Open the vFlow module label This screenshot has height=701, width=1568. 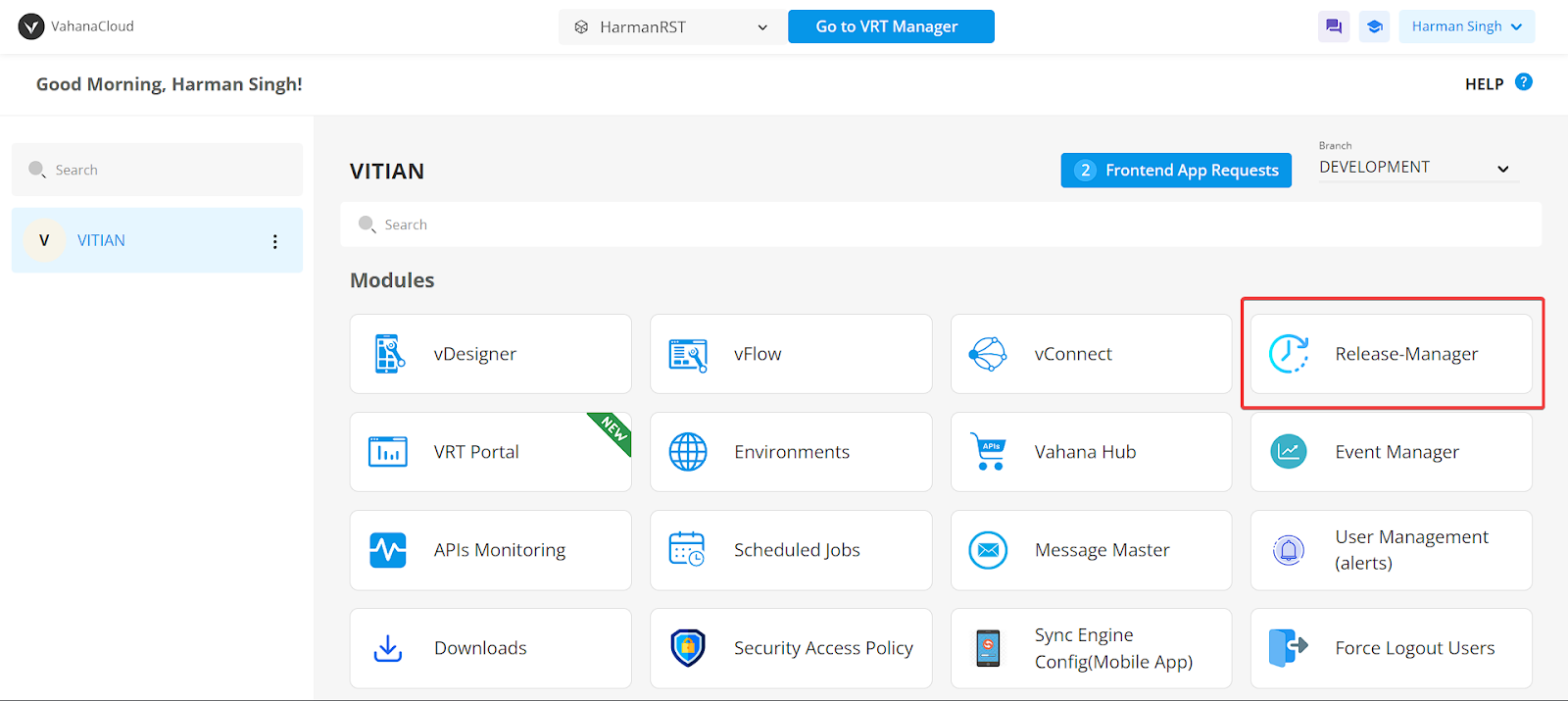point(758,354)
